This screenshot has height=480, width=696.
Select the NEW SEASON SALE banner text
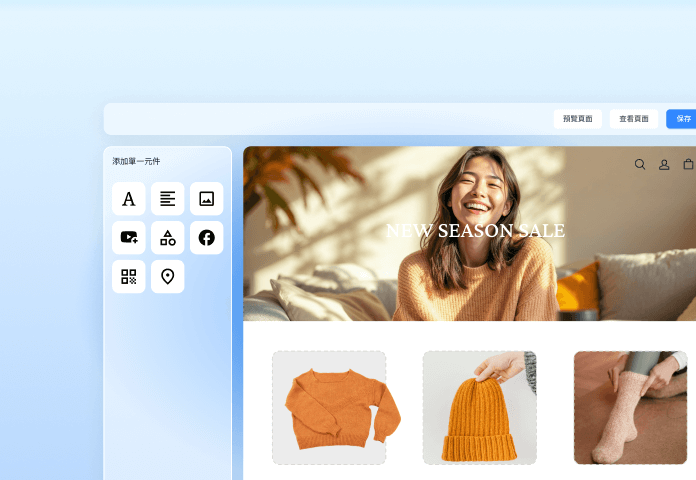475,230
